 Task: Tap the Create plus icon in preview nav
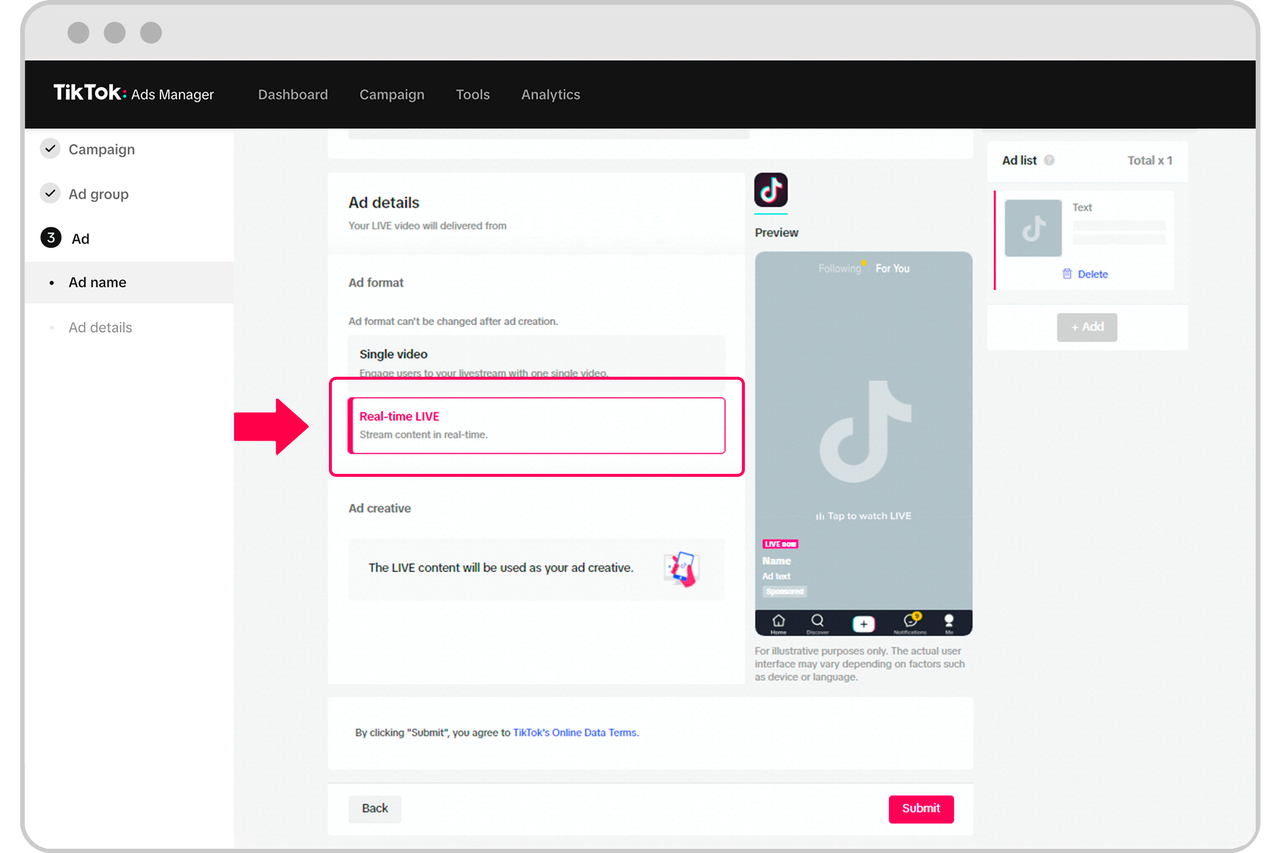(x=864, y=623)
